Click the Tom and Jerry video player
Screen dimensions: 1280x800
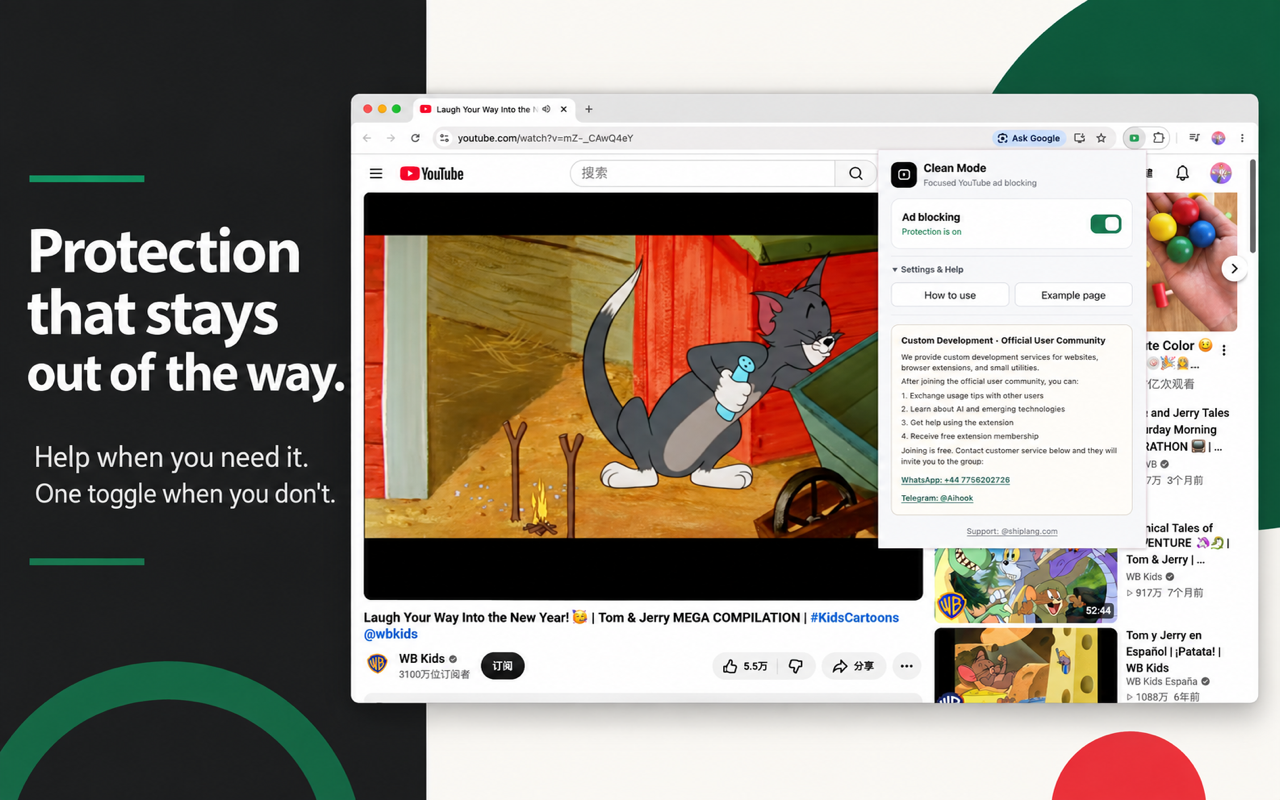point(643,396)
